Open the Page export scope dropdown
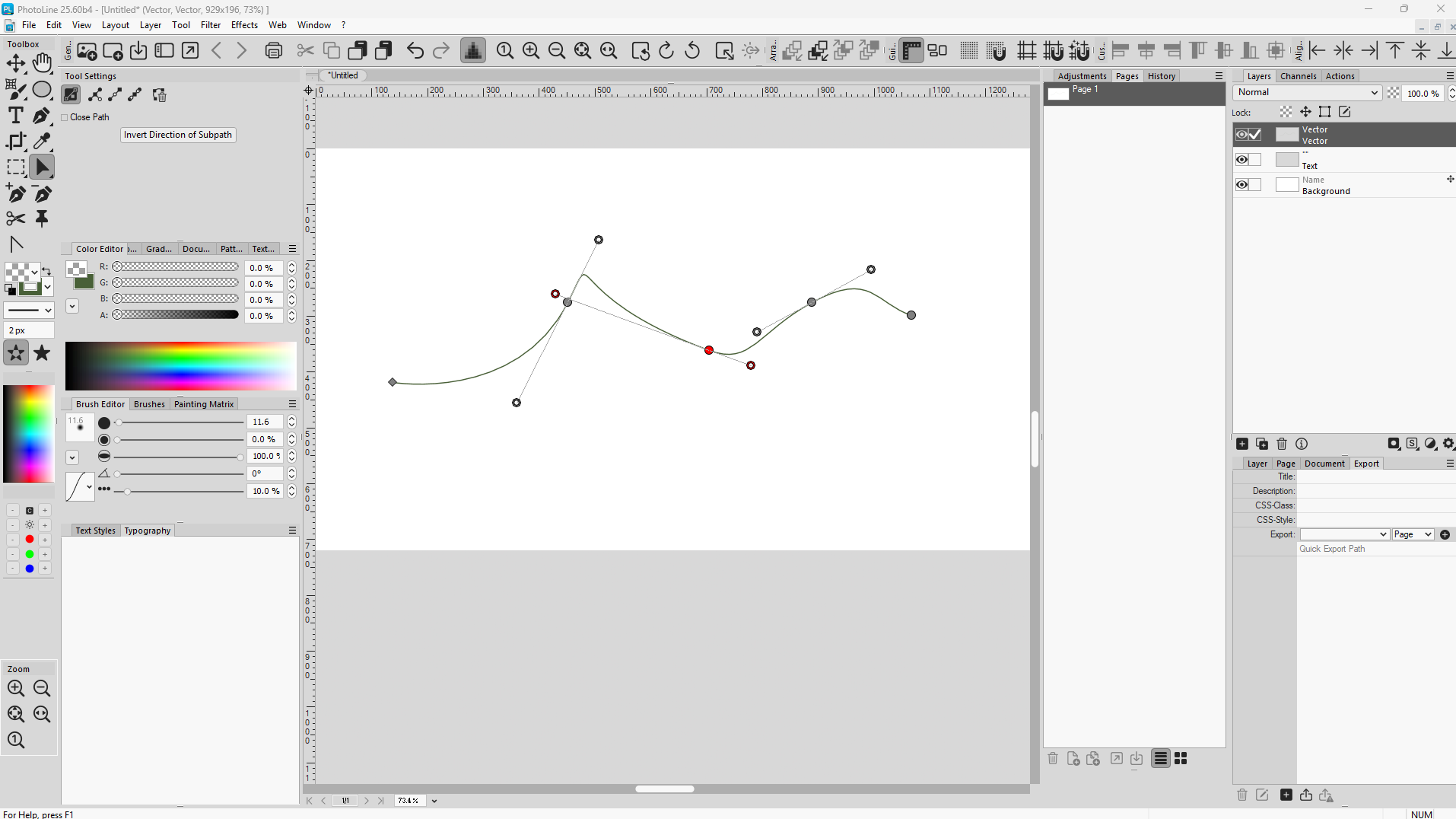This screenshot has width=1456, height=819. 1413,534
